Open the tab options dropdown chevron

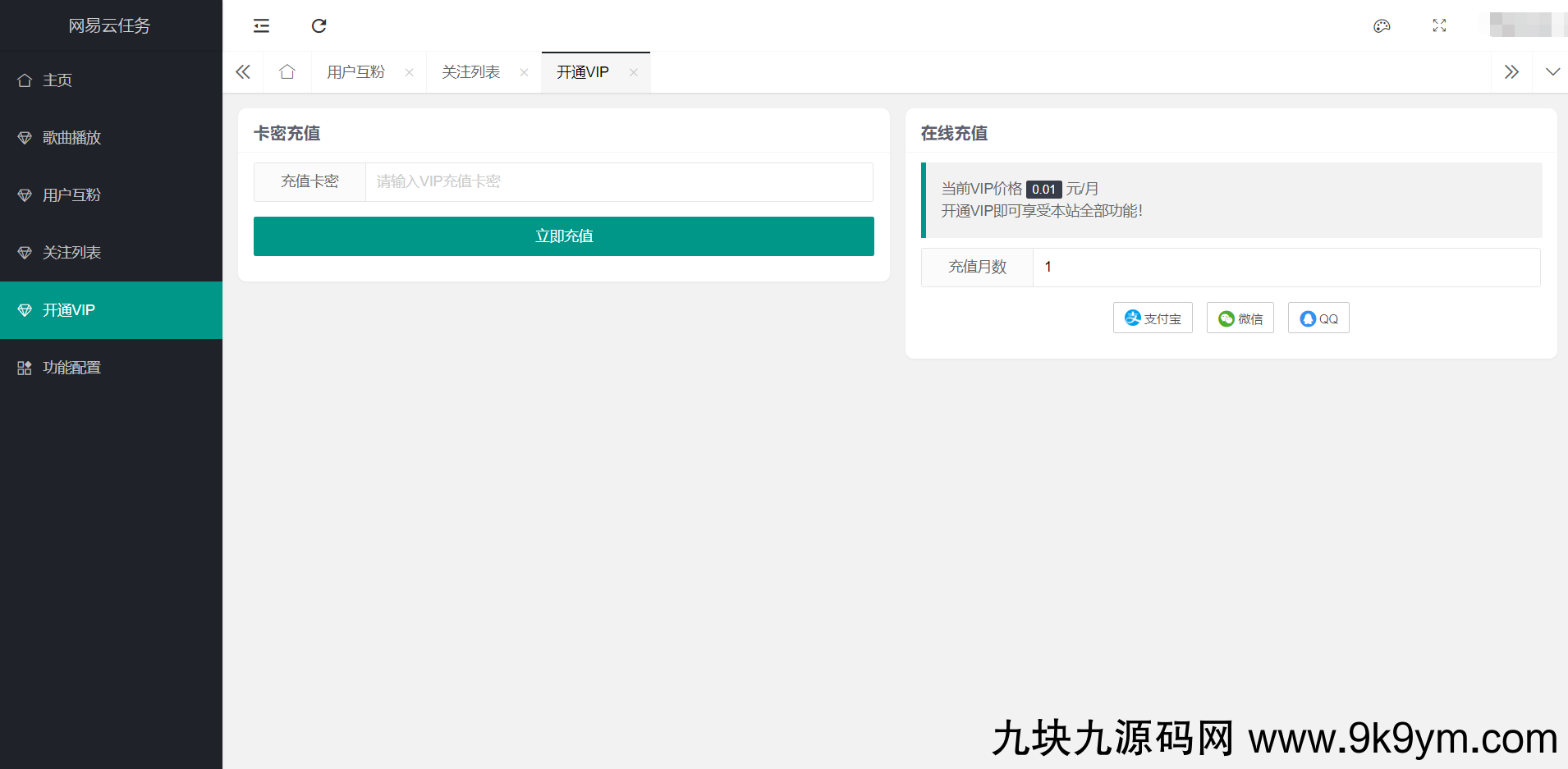(x=1553, y=72)
